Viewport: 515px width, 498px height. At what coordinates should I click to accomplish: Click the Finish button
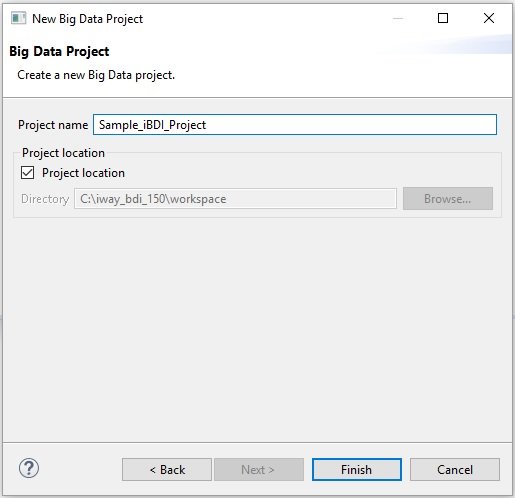click(x=357, y=470)
